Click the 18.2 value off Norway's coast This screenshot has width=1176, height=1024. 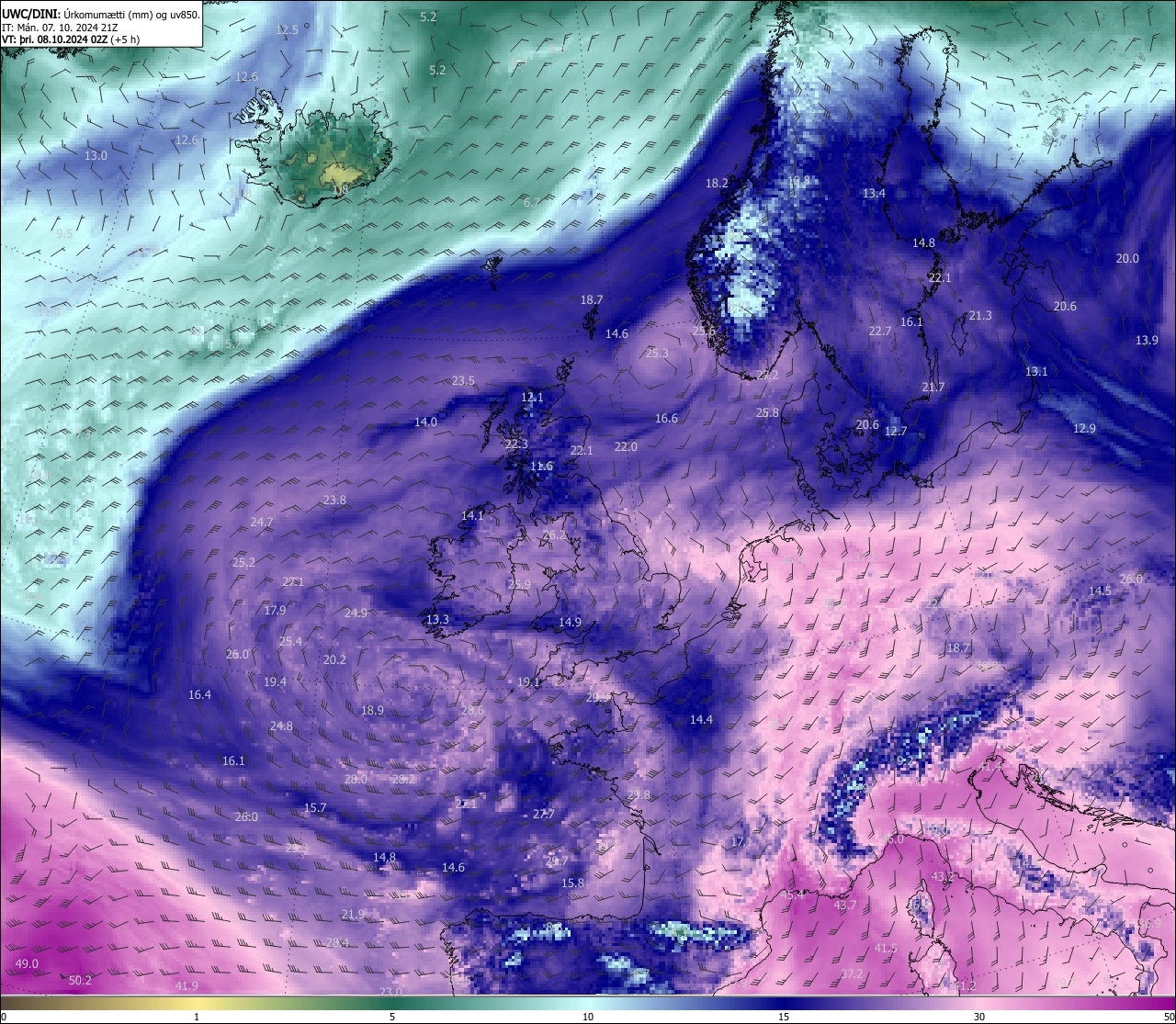717,184
